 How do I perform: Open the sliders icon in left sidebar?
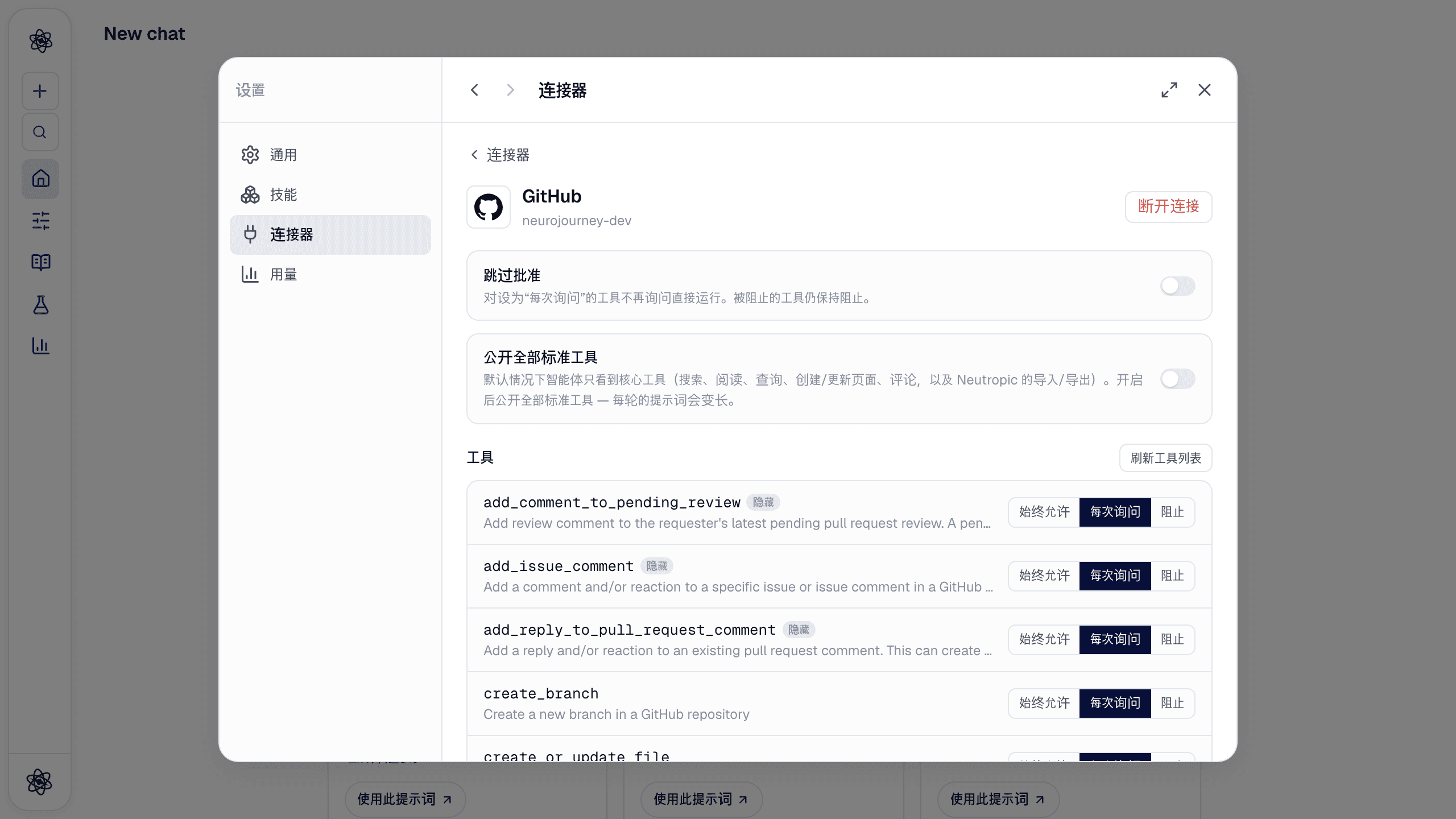point(40,221)
